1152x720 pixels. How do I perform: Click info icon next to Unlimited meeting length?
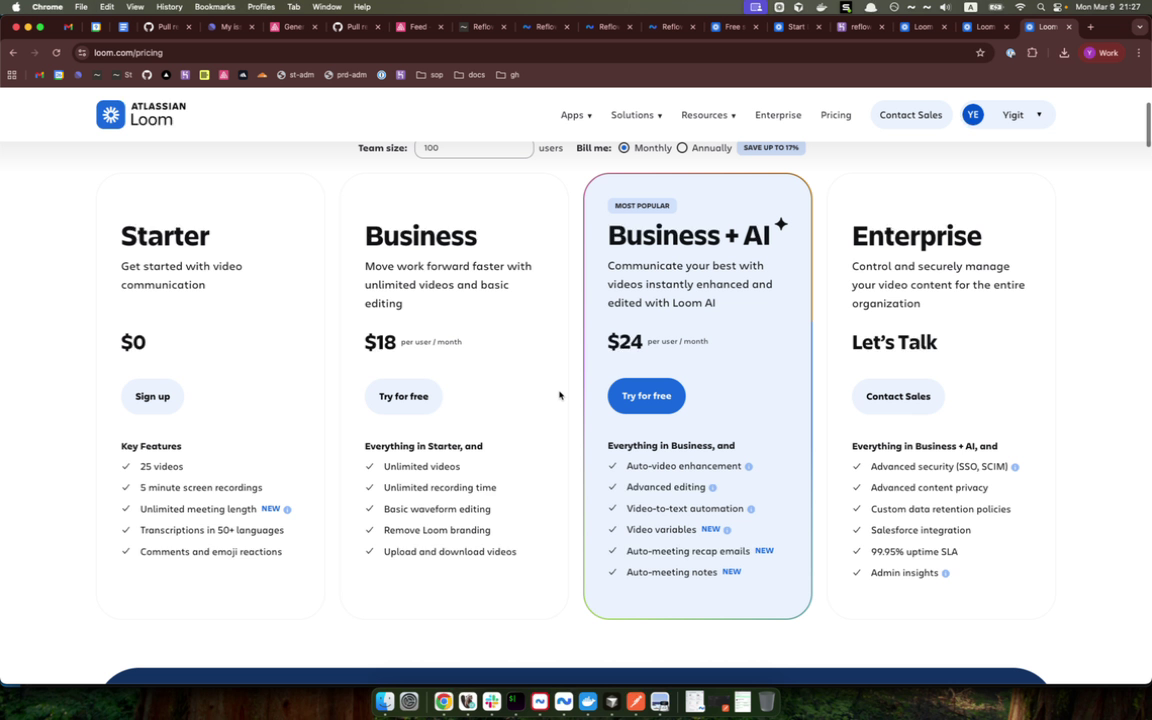(x=287, y=509)
